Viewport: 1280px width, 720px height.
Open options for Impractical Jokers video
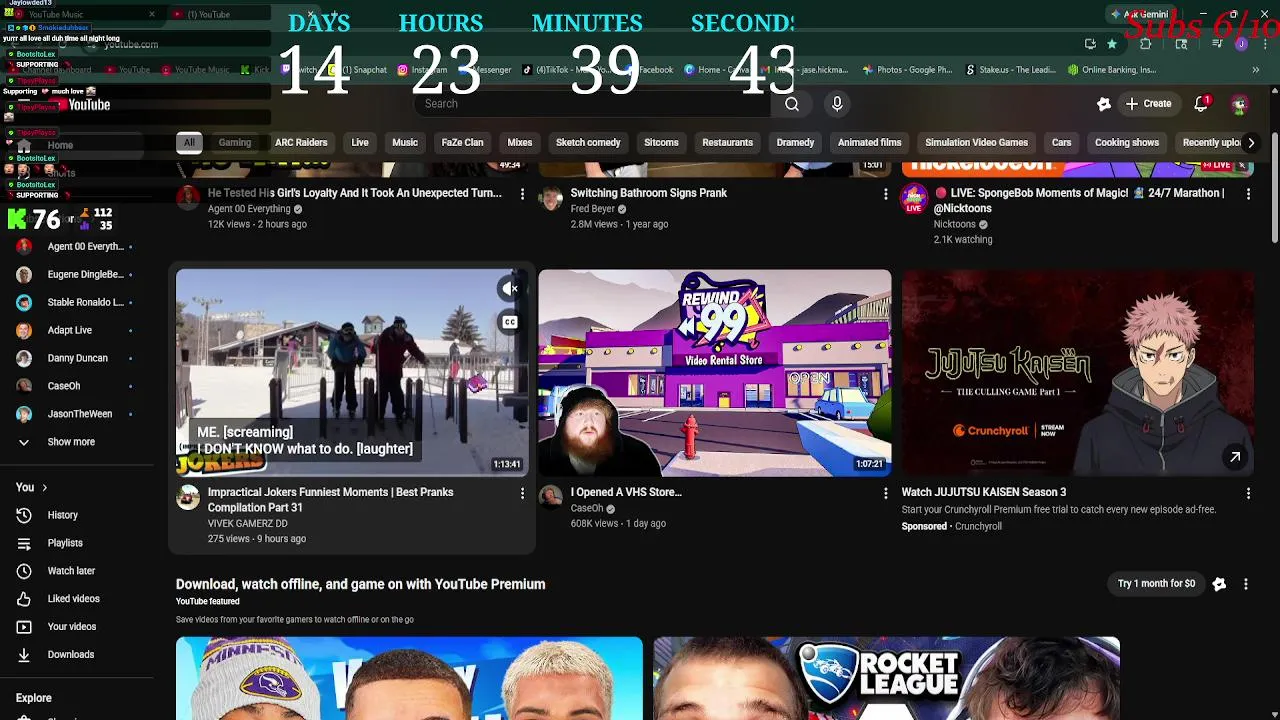point(522,493)
